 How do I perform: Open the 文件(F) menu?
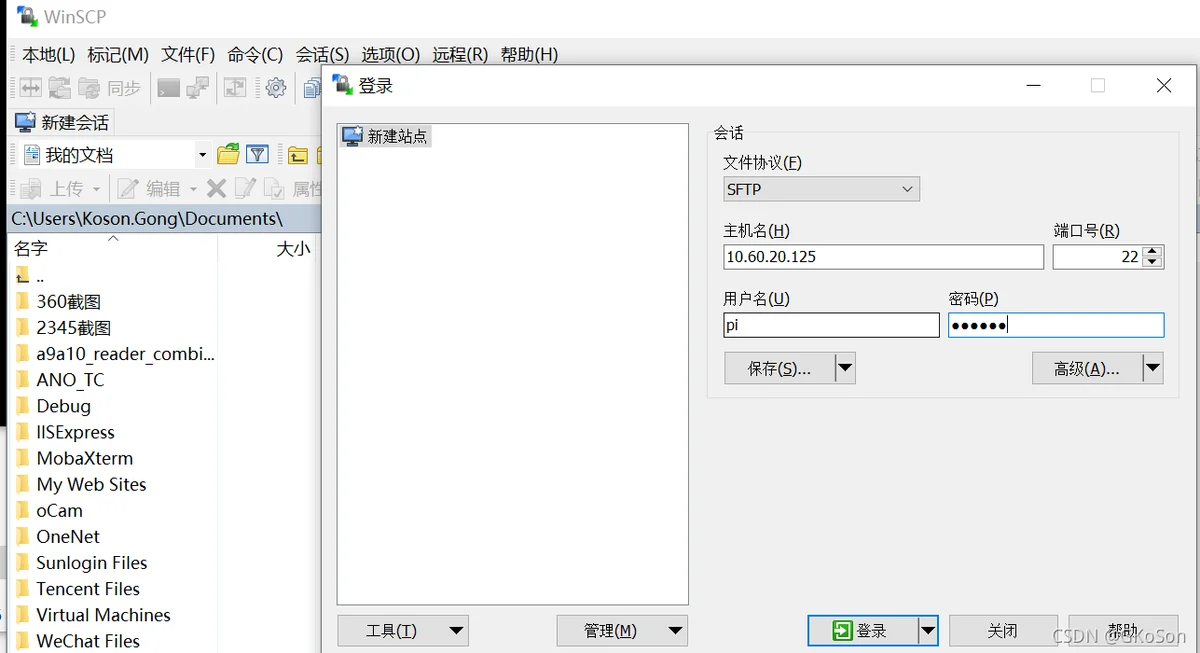[x=188, y=55]
